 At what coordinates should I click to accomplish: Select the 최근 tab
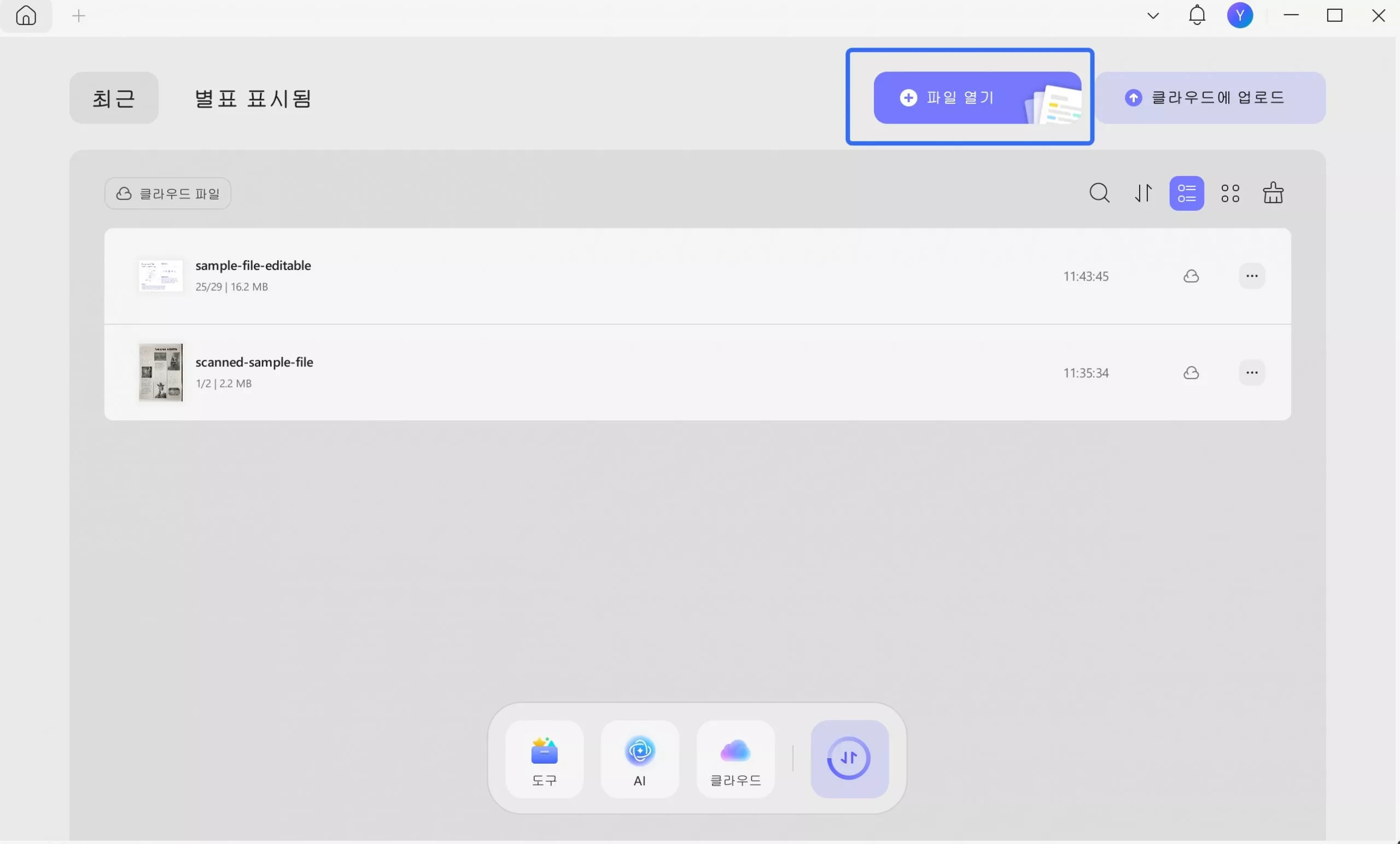[114, 98]
